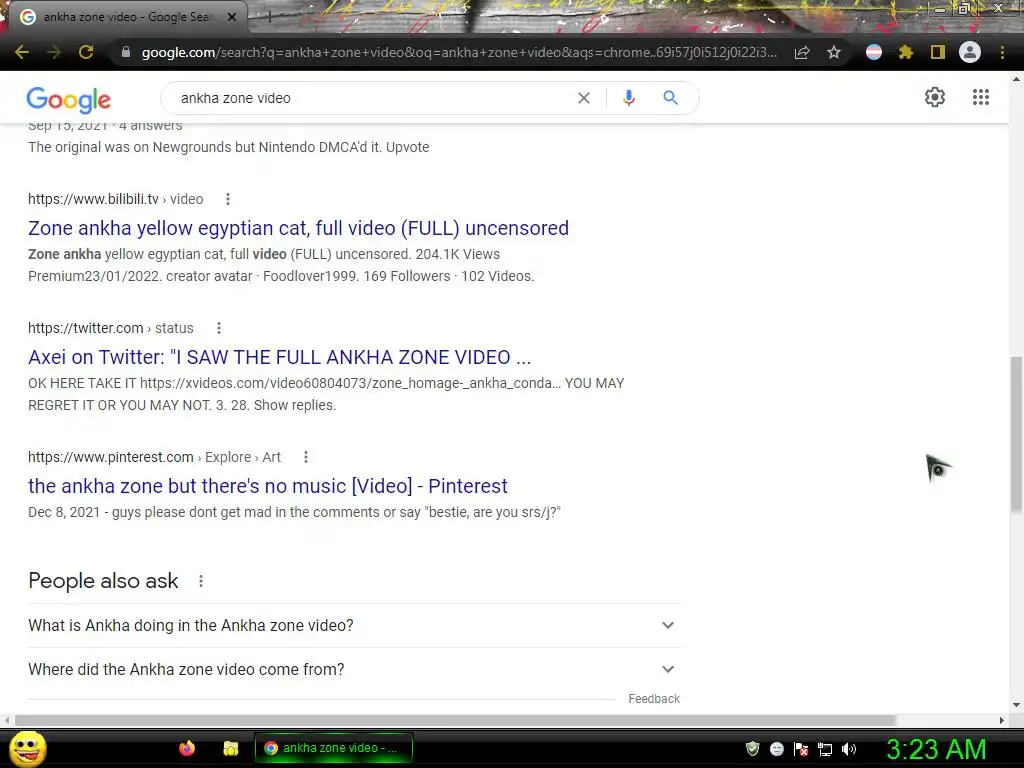The height and width of the screenshot is (768, 1024).
Task: Start voice search with the microphone
Action: 628,98
